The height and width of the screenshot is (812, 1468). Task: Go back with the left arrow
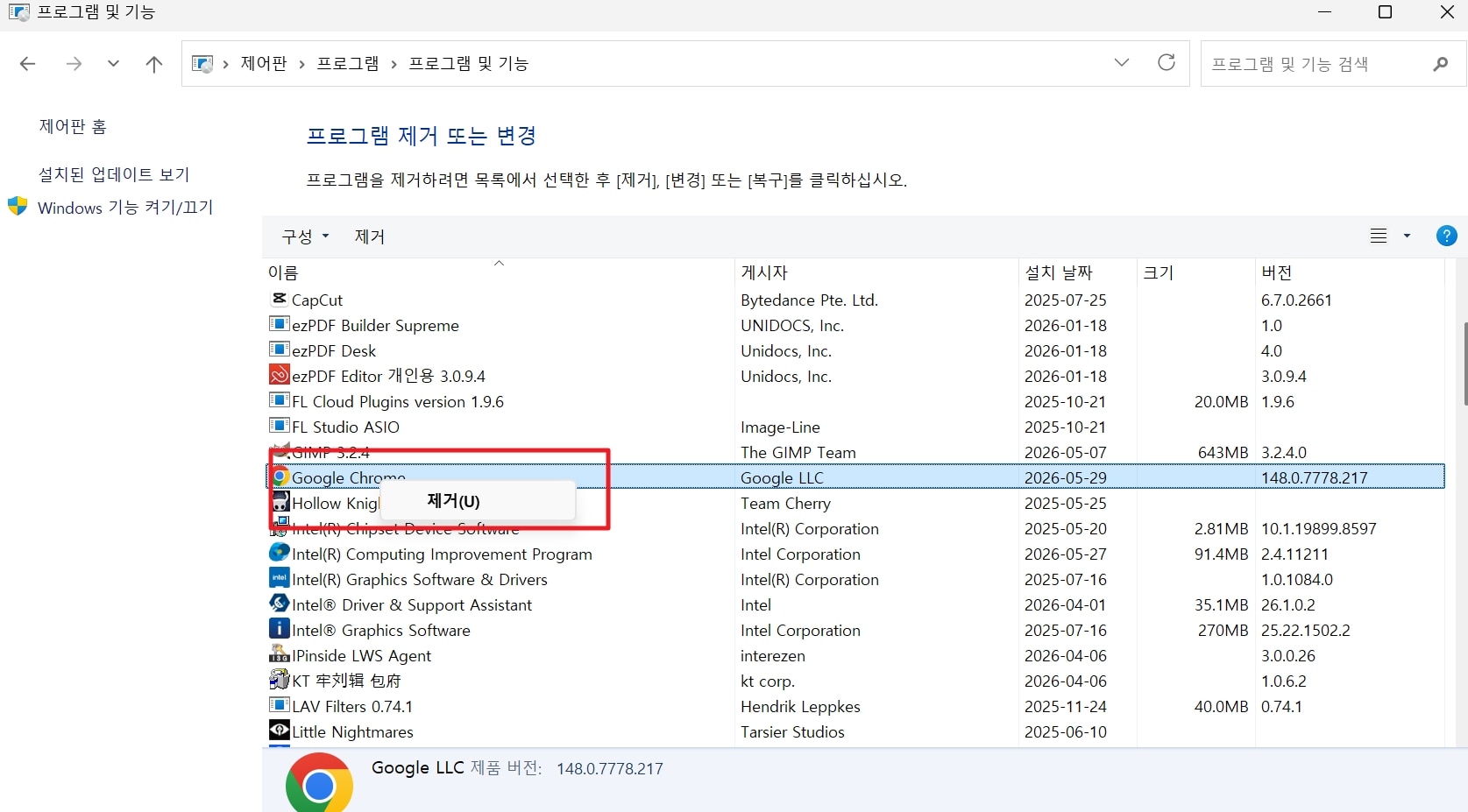28,63
